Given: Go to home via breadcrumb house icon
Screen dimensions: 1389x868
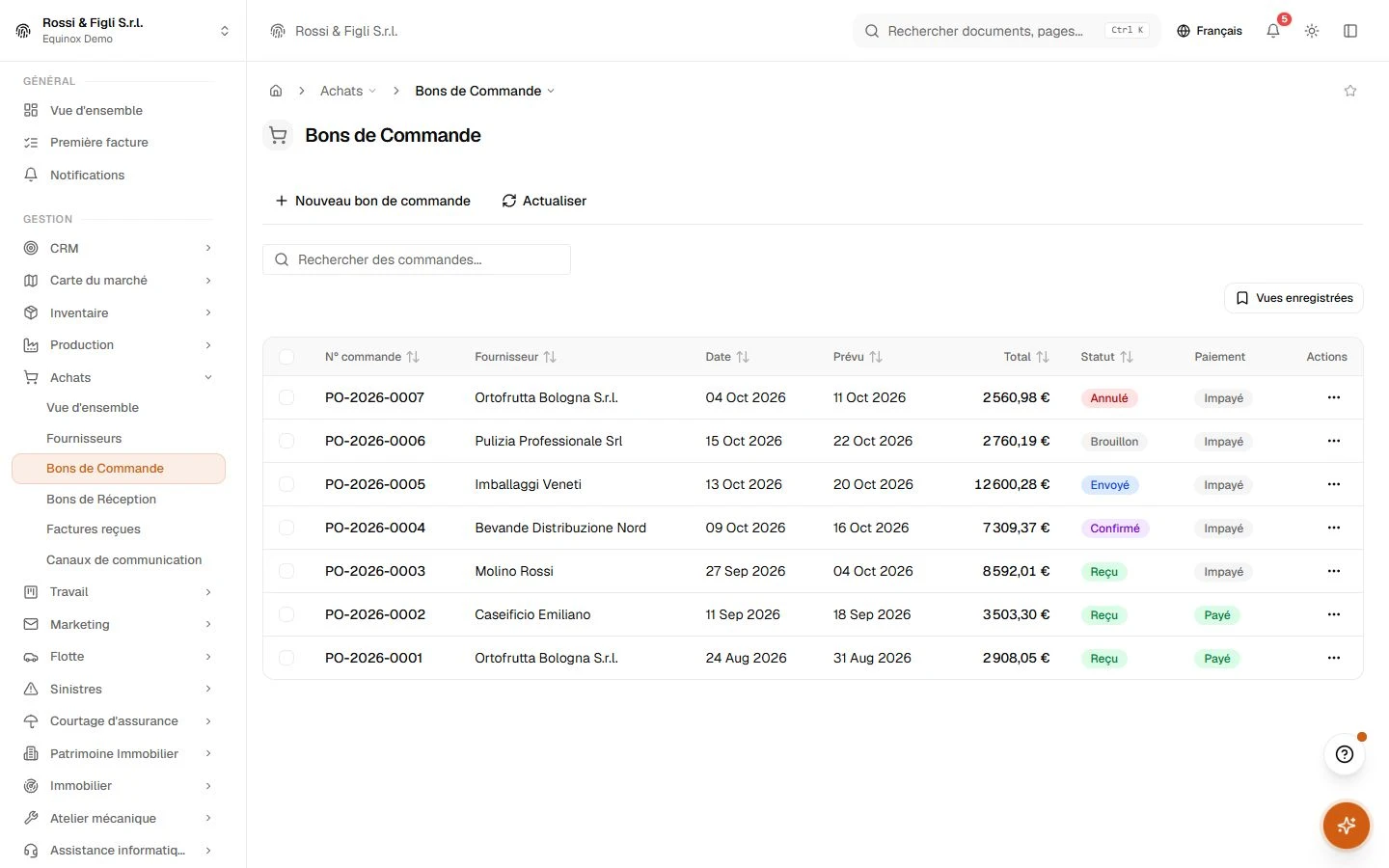Looking at the screenshot, I should click(276, 91).
